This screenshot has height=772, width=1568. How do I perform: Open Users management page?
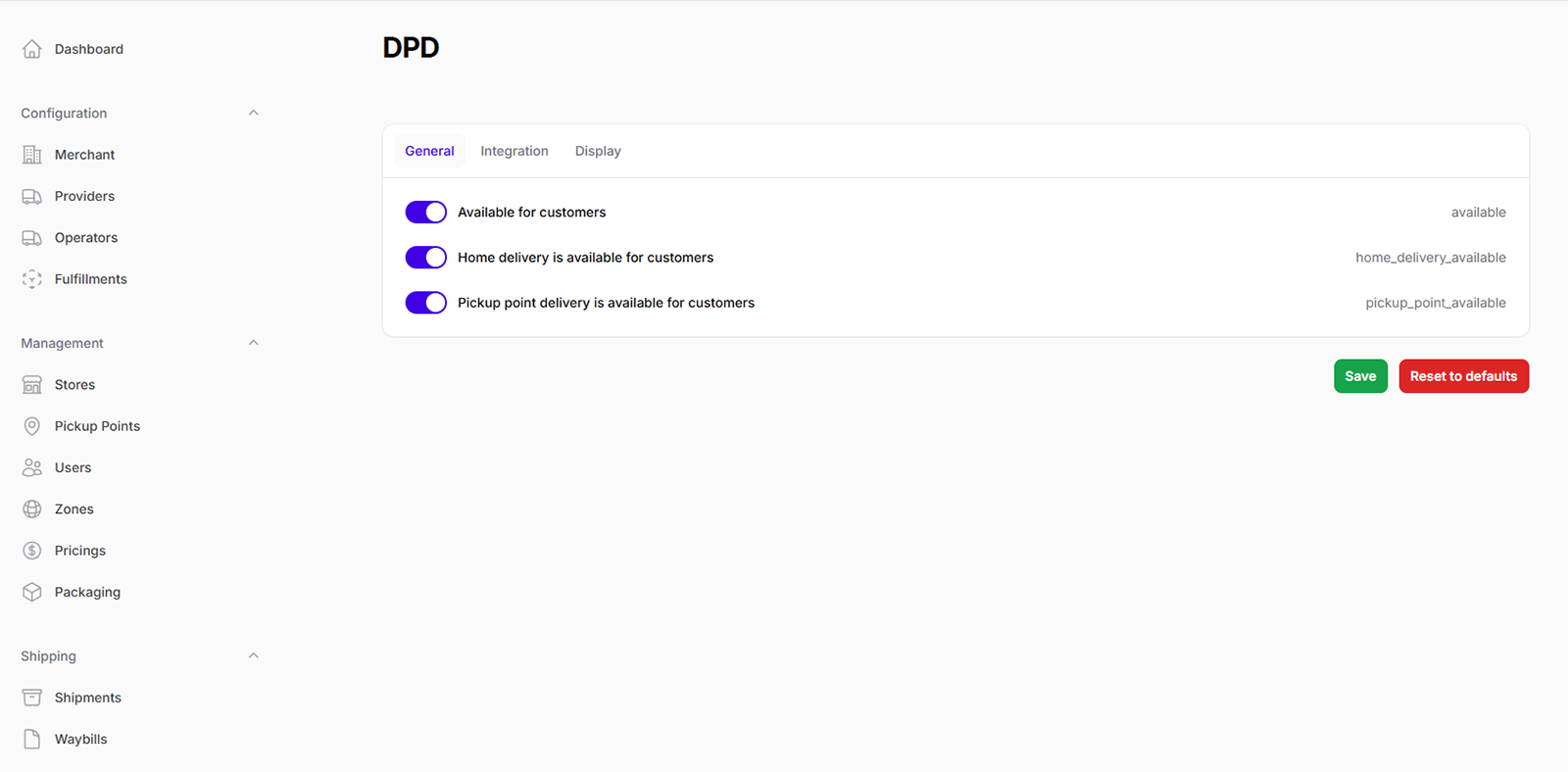pos(73,467)
